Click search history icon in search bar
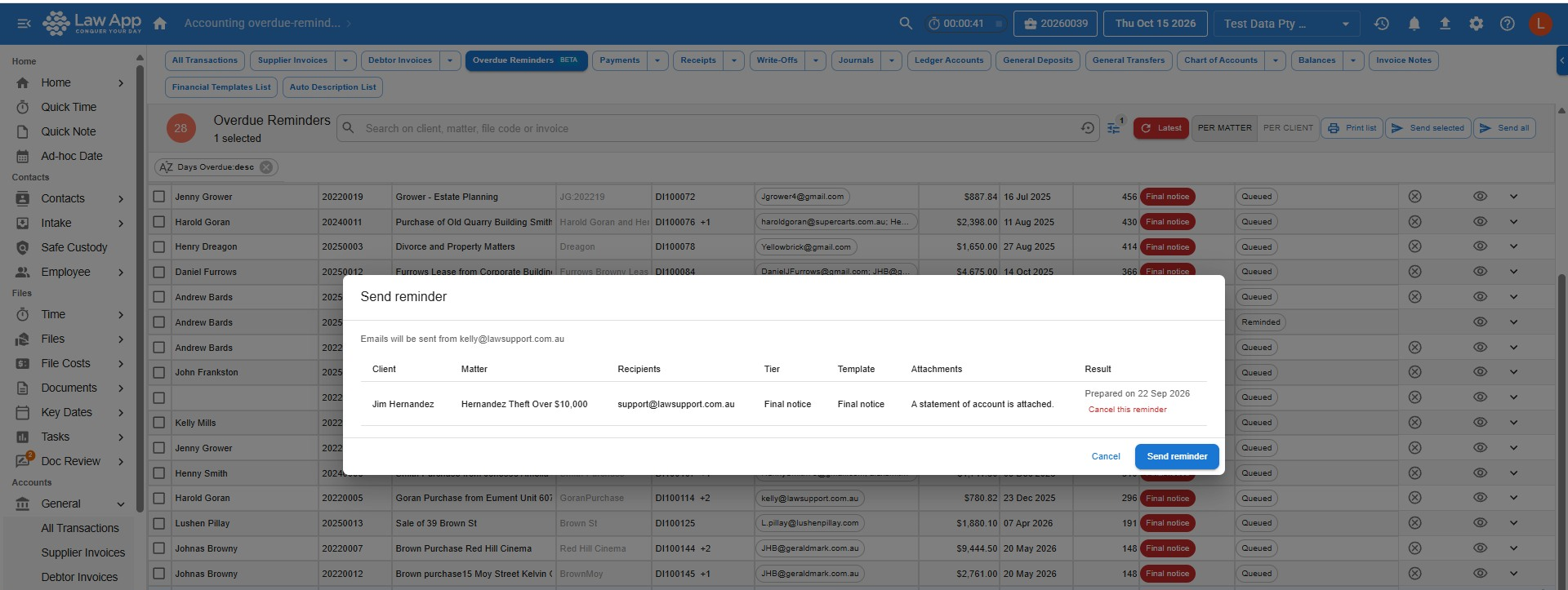This screenshot has width=1568, height=590. click(x=1088, y=128)
